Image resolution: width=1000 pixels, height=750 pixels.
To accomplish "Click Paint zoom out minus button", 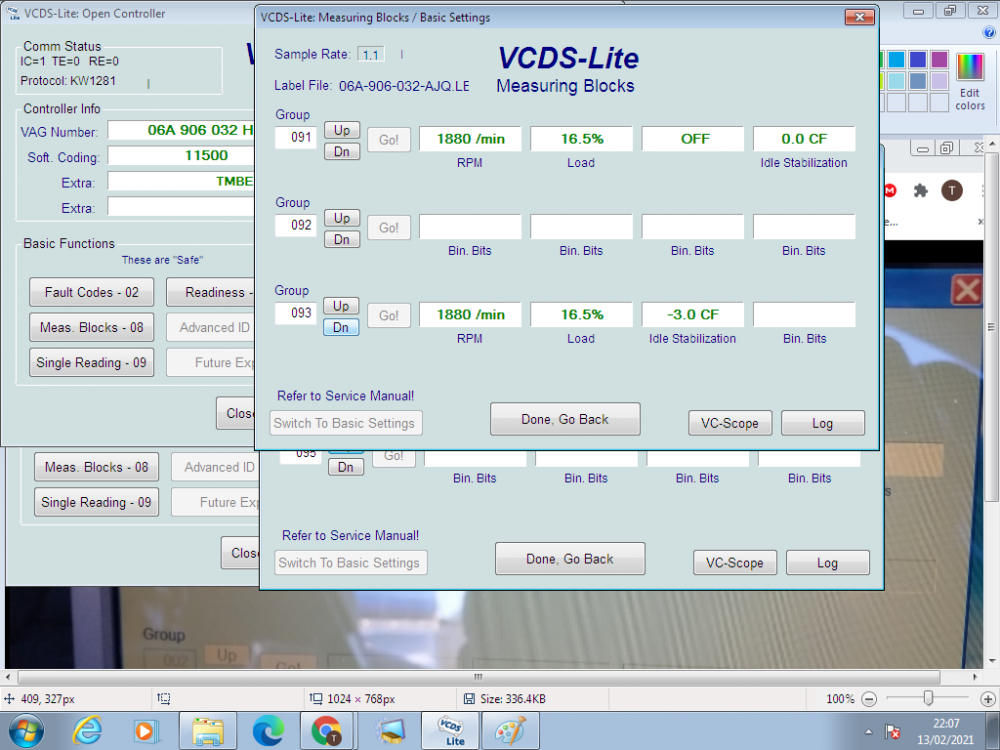I will pos(869,699).
